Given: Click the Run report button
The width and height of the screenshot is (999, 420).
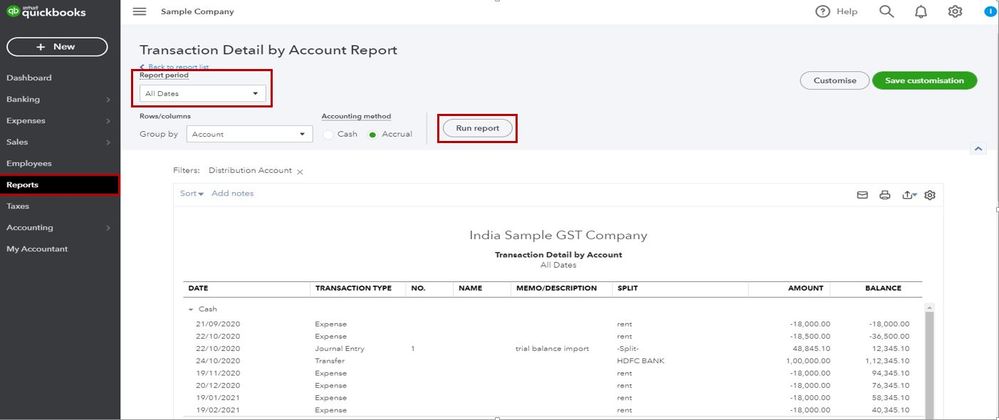Looking at the screenshot, I should tap(477, 128).
